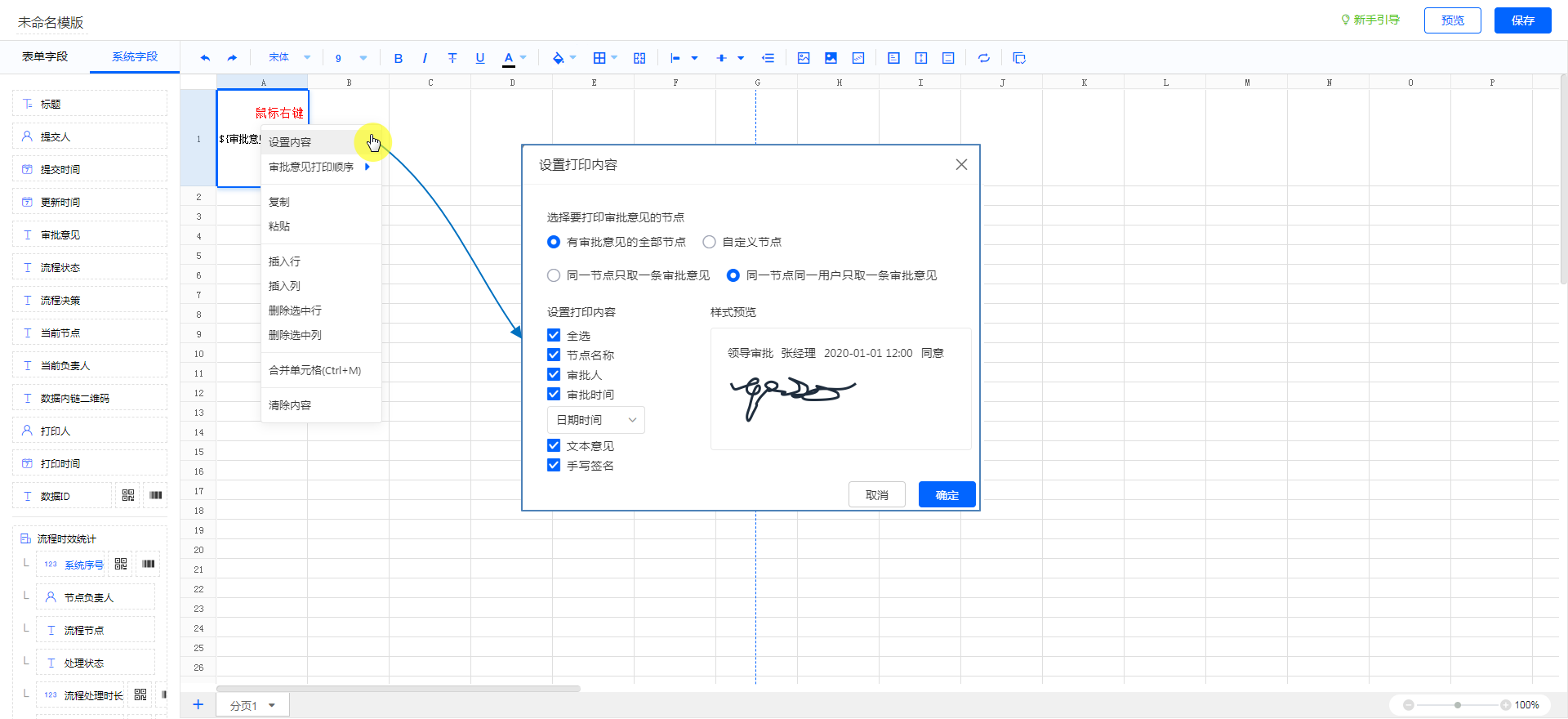Click the 确定 button in the dialog
The image size is (1568, 719).
tap(947, 495)
